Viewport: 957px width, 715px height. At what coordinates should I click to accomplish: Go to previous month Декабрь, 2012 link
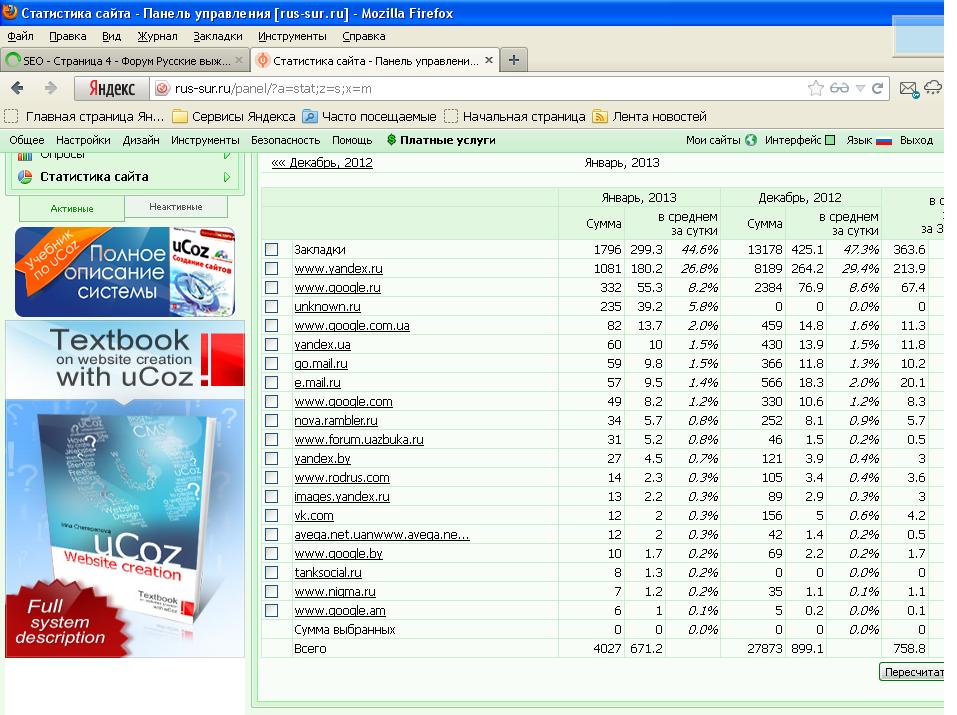coord(322,162)
